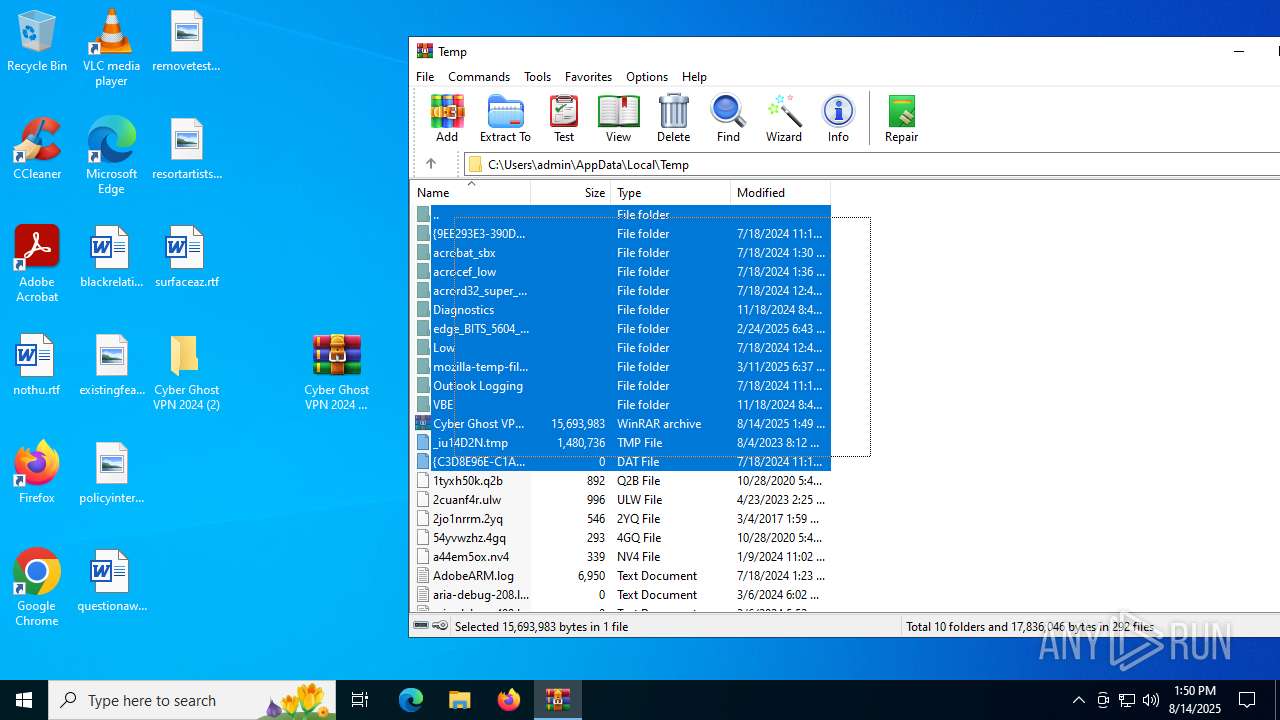
Task: Open the volume control in tray
Action: tap(1151, 700)
